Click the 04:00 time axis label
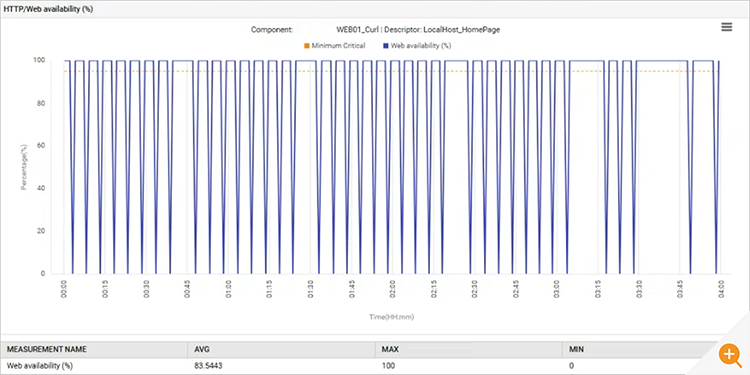The image size is (750, 375). (721, 289)
